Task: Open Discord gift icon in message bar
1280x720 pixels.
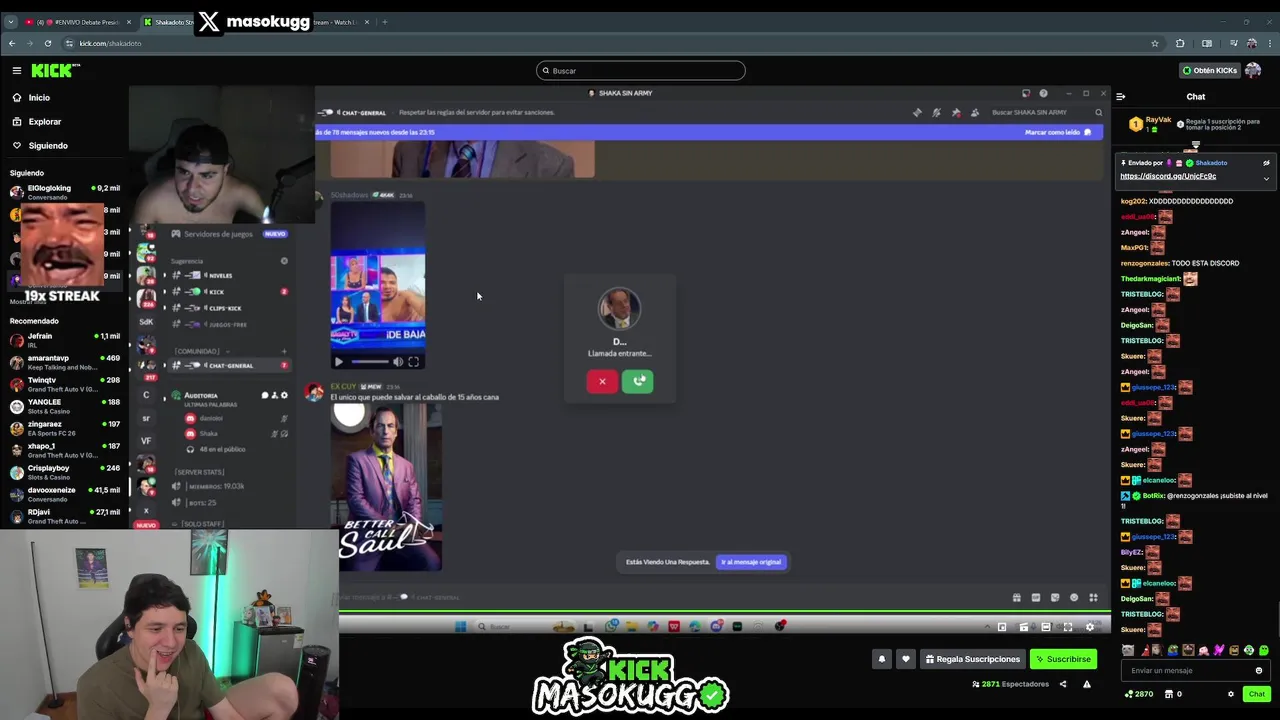Action: point(1017,598)
